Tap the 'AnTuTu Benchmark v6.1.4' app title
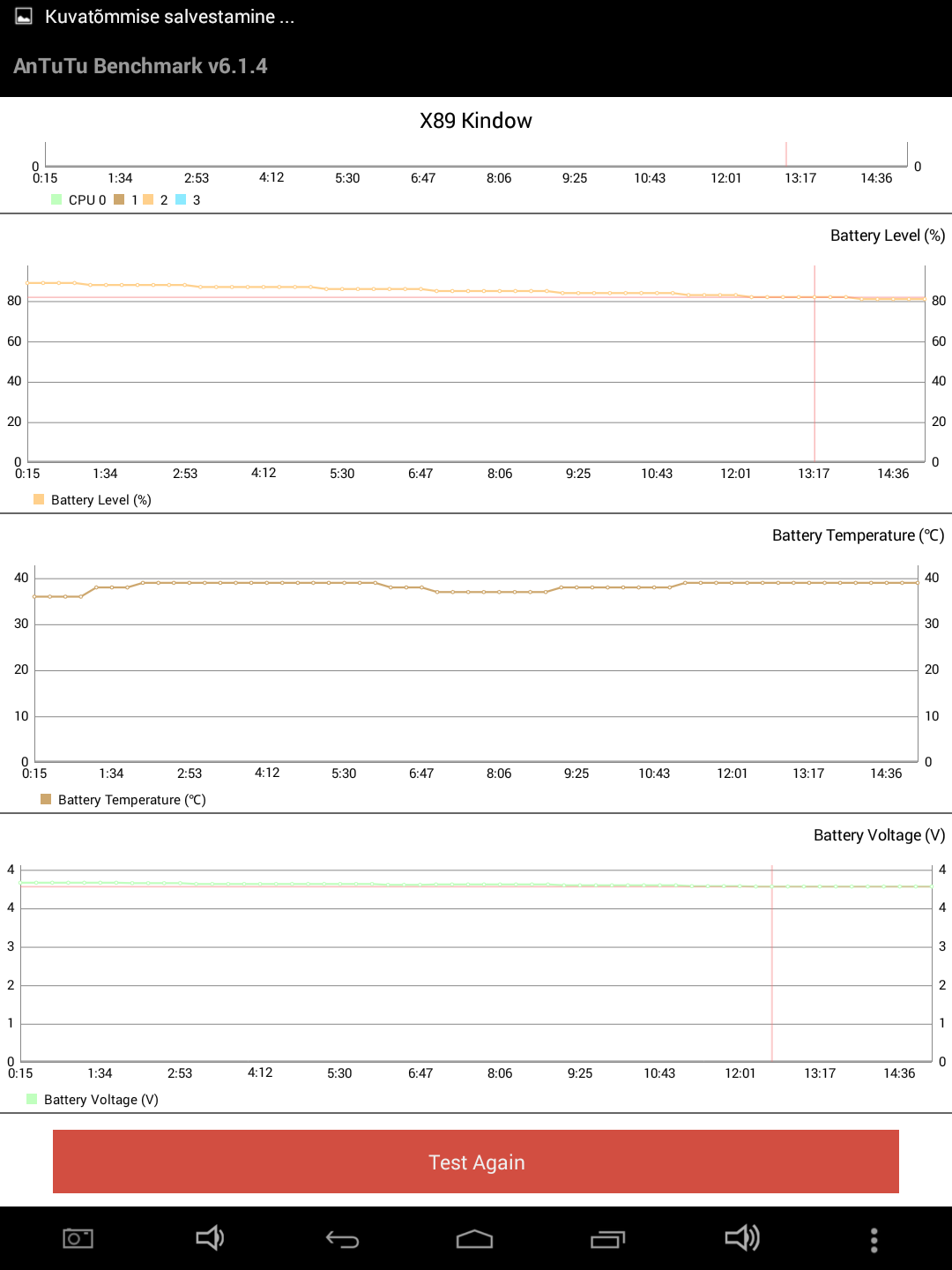Image resolution: width=952 pixels, height=1270 pixels. pyautogui.click(x=140, y=66)
